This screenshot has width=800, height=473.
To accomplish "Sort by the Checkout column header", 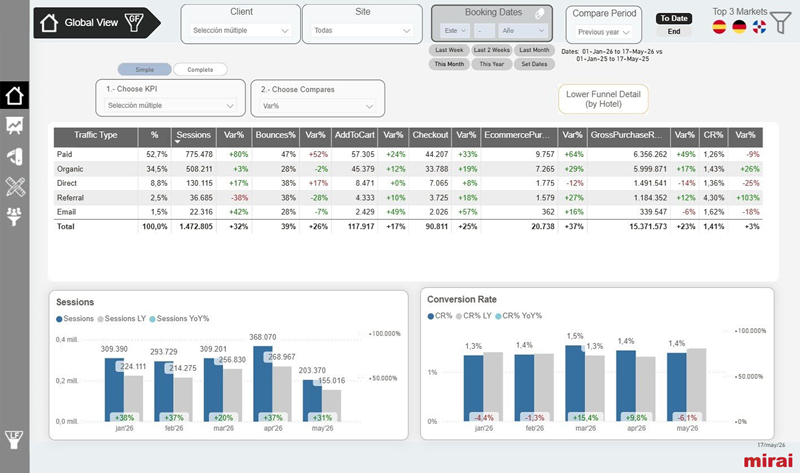I will [x=430, y=135].
